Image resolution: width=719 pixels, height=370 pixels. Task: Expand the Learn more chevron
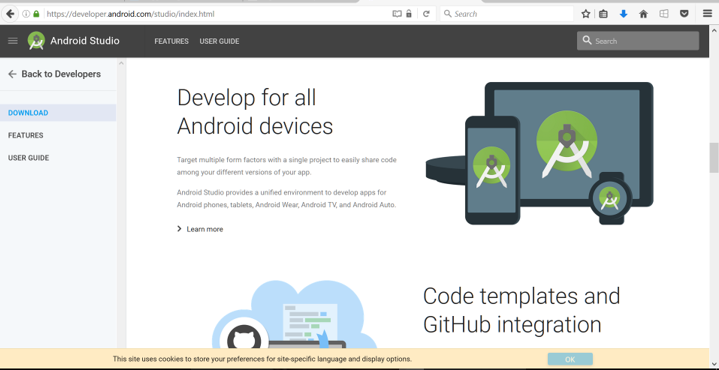[179, 229]
